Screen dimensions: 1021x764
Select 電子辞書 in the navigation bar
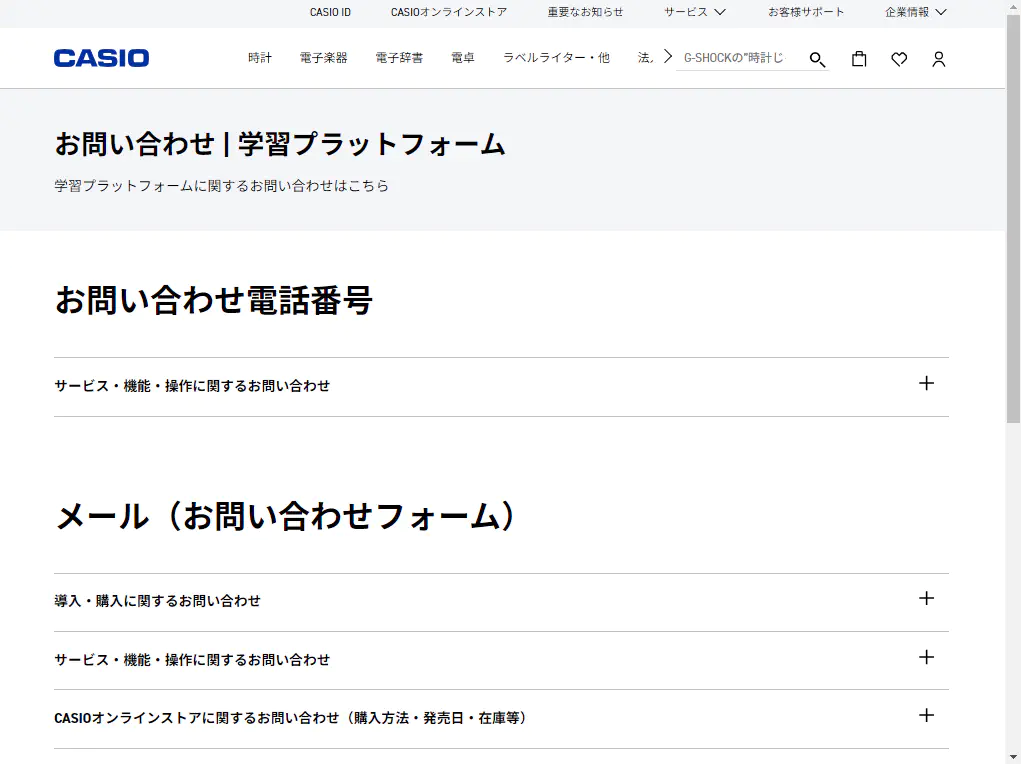pos(398,58)
